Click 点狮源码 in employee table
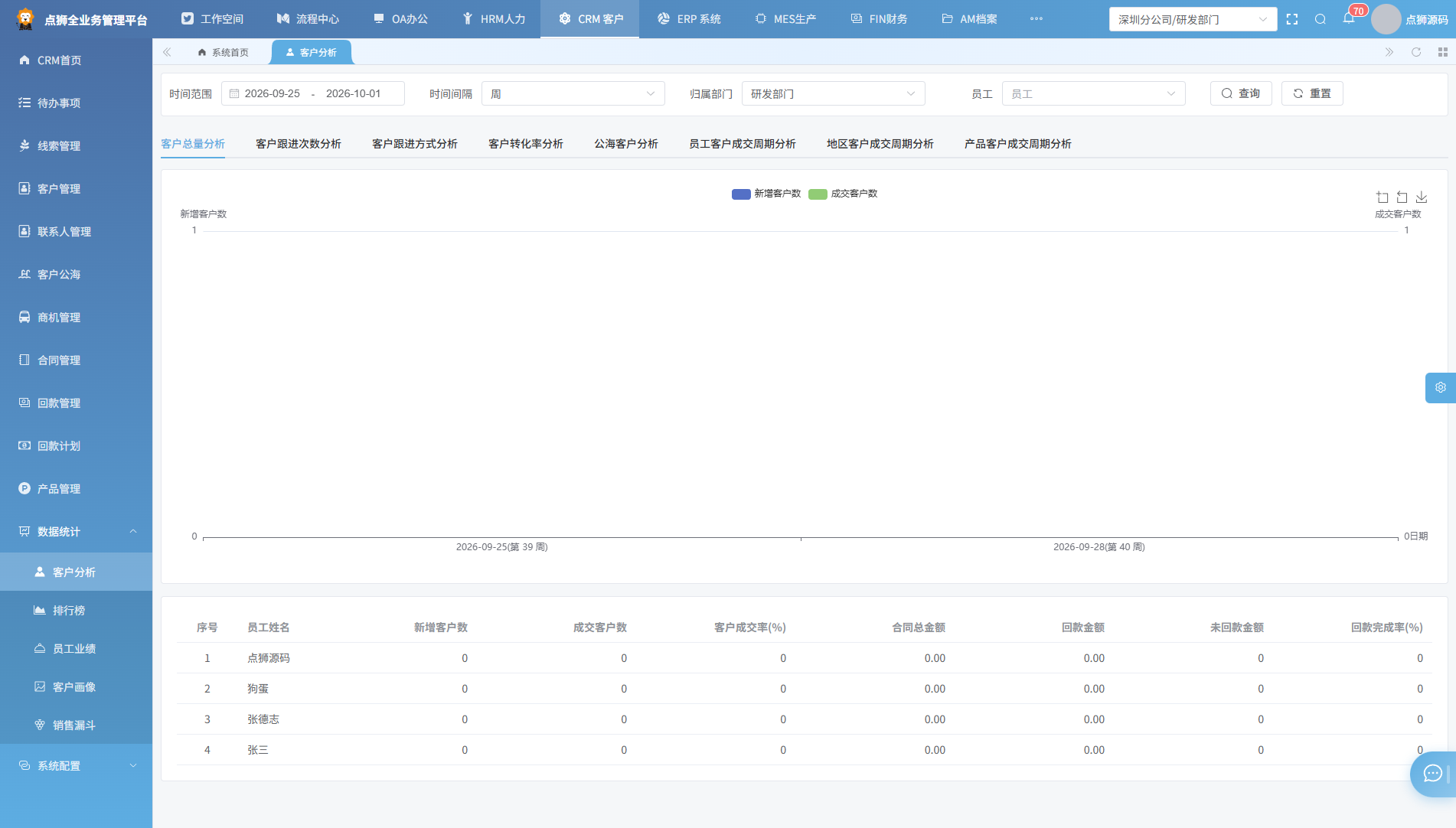Viewport: 1456px width, 828px height. coord(269,658)
